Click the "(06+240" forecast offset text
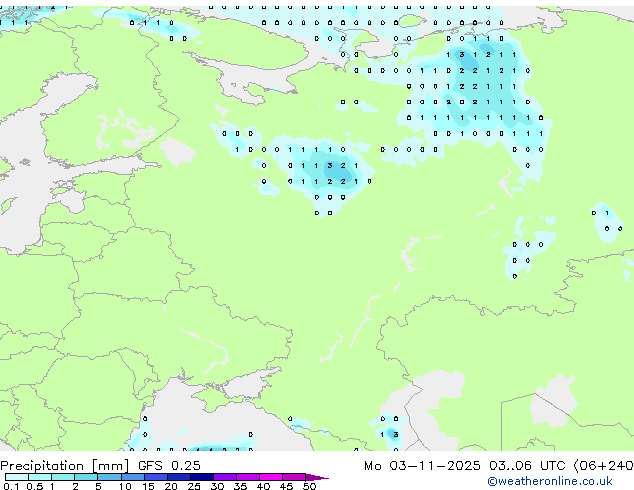Screen dimensions: 634x490 point(603,466)
